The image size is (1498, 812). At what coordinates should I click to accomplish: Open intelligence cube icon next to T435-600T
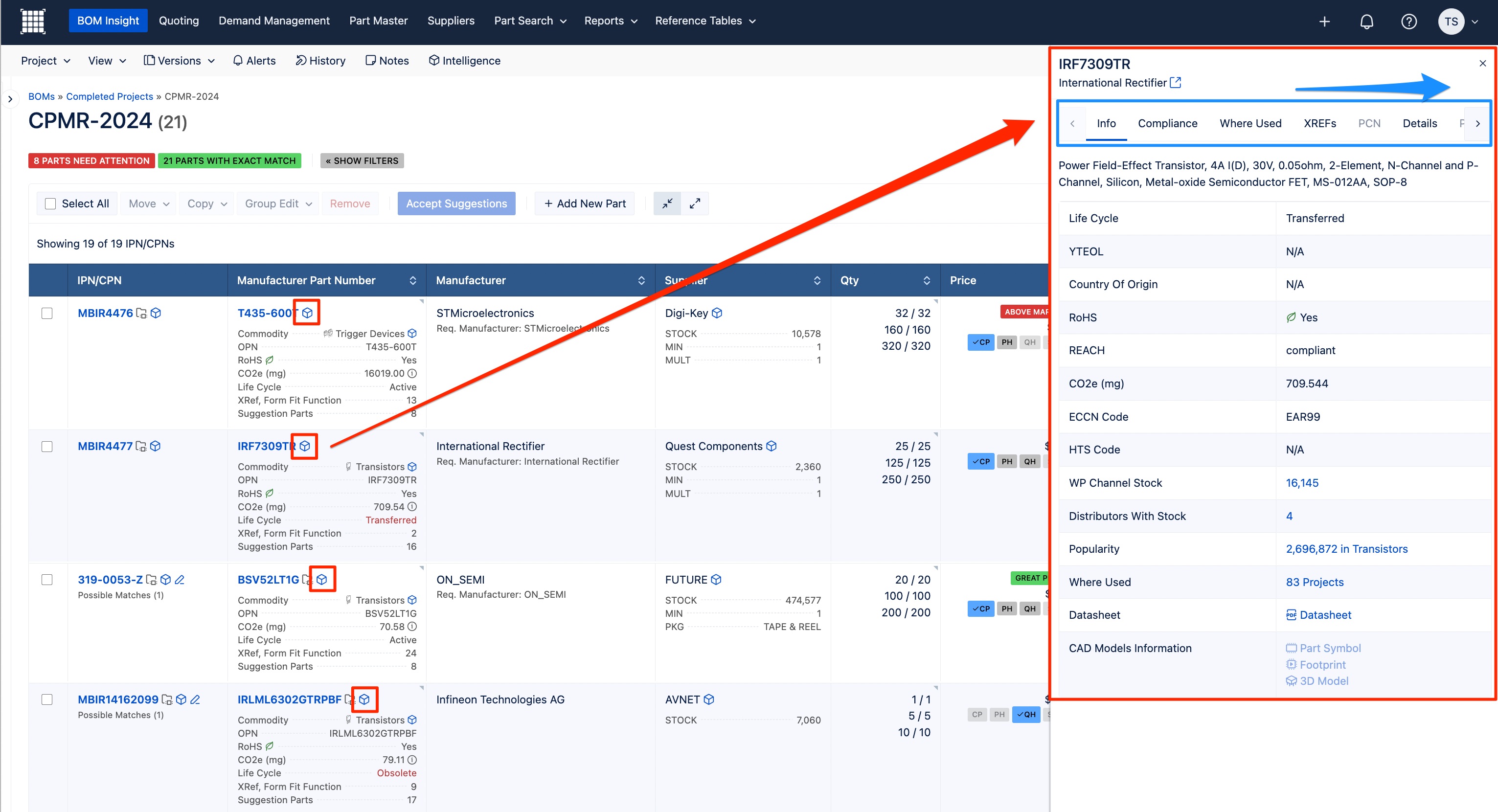pos(307,313)
